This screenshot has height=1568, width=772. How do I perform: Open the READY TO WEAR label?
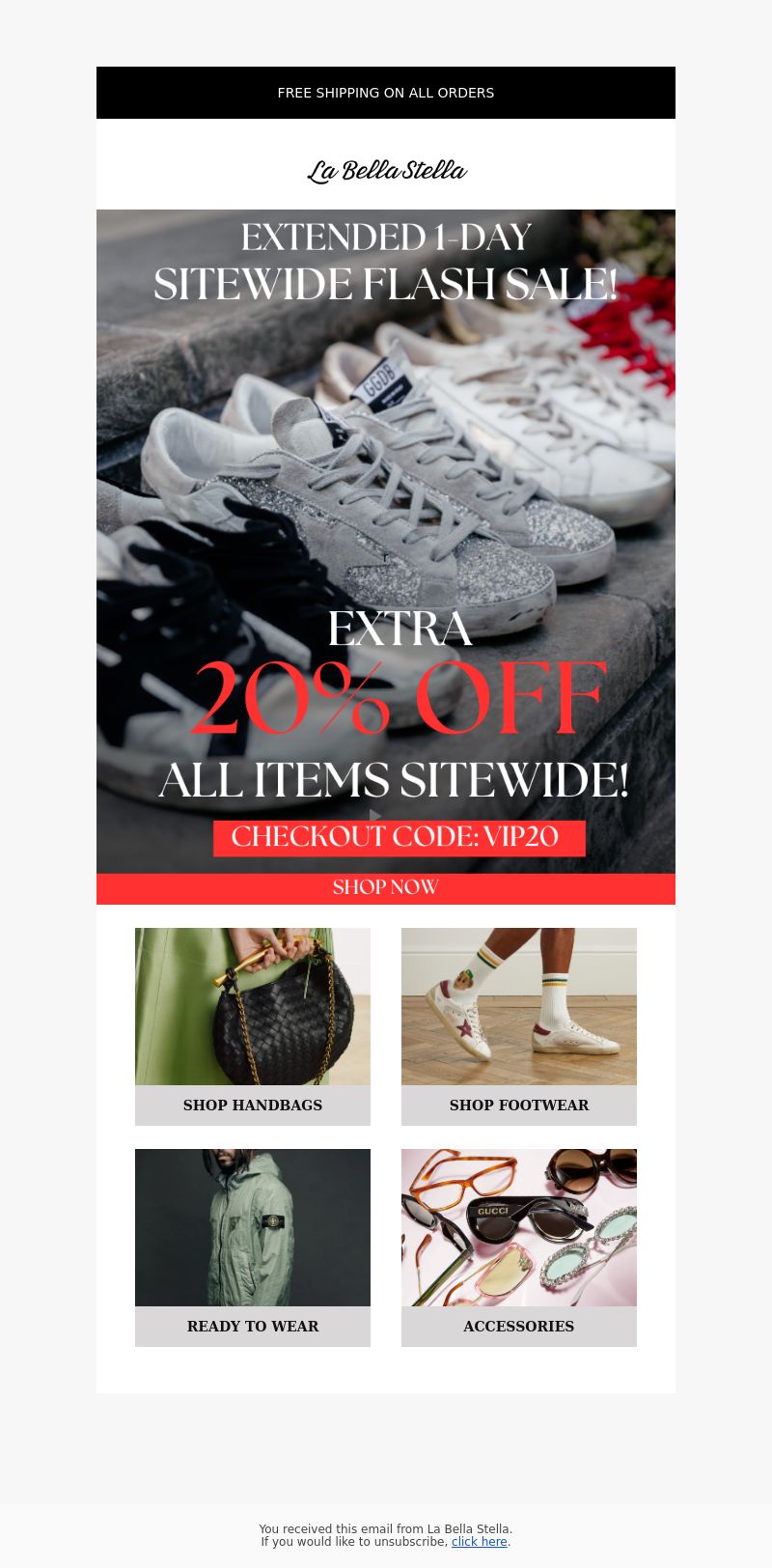click(253, 1327)
